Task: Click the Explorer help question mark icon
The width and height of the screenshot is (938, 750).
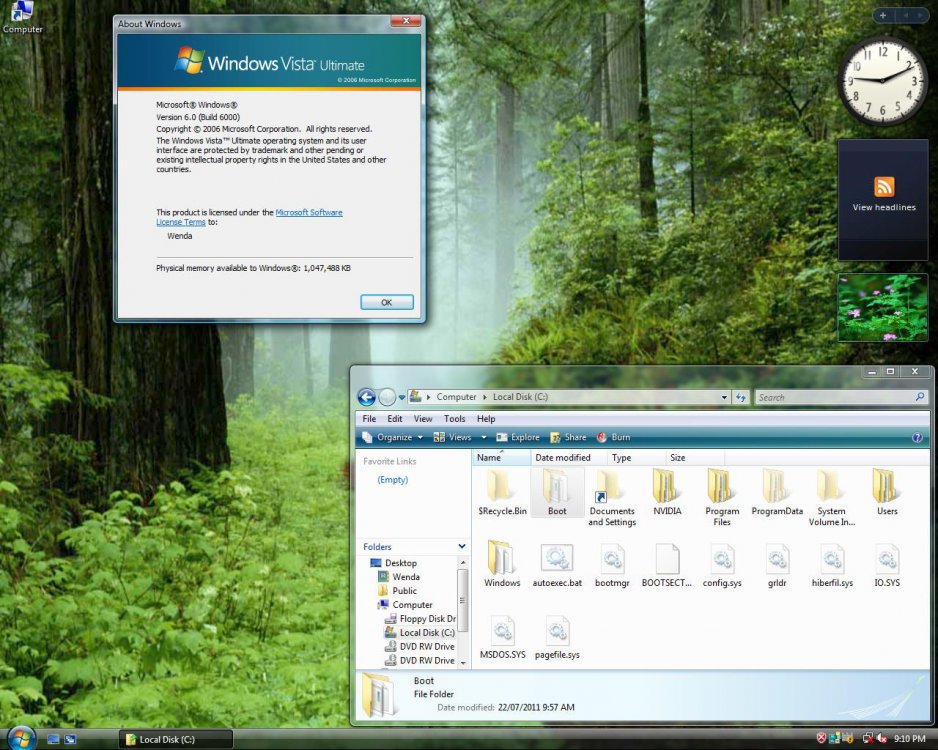Action: click(917, 437)
